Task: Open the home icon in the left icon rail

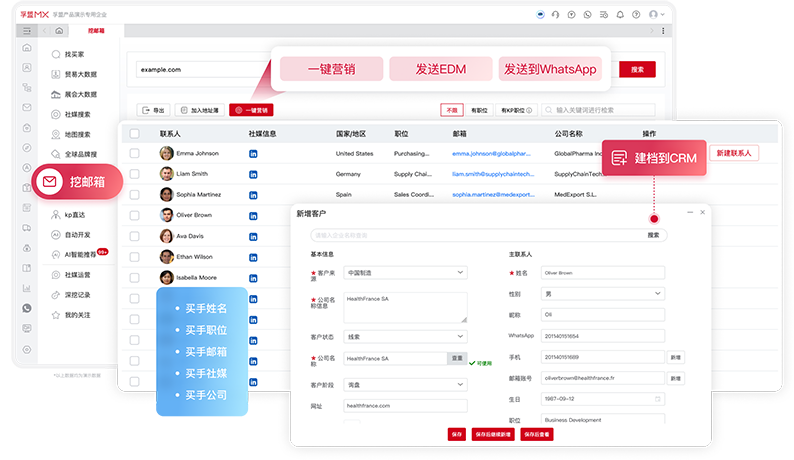Action: click(27, 48)
